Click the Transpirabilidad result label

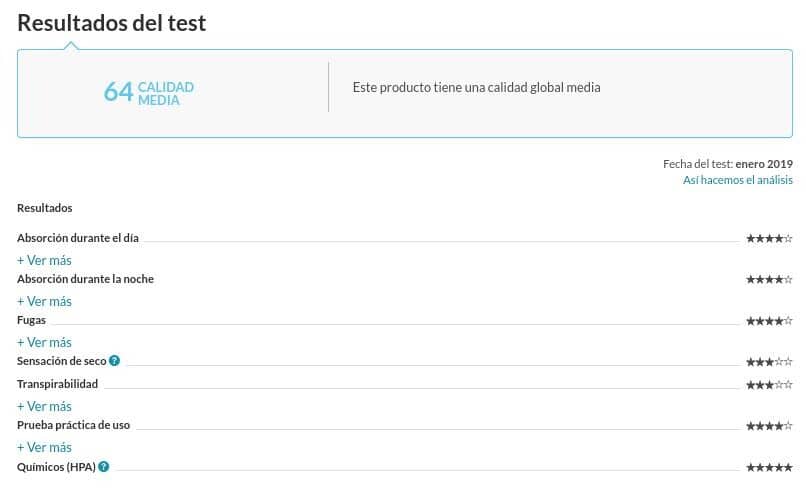[x=58, y=384]
